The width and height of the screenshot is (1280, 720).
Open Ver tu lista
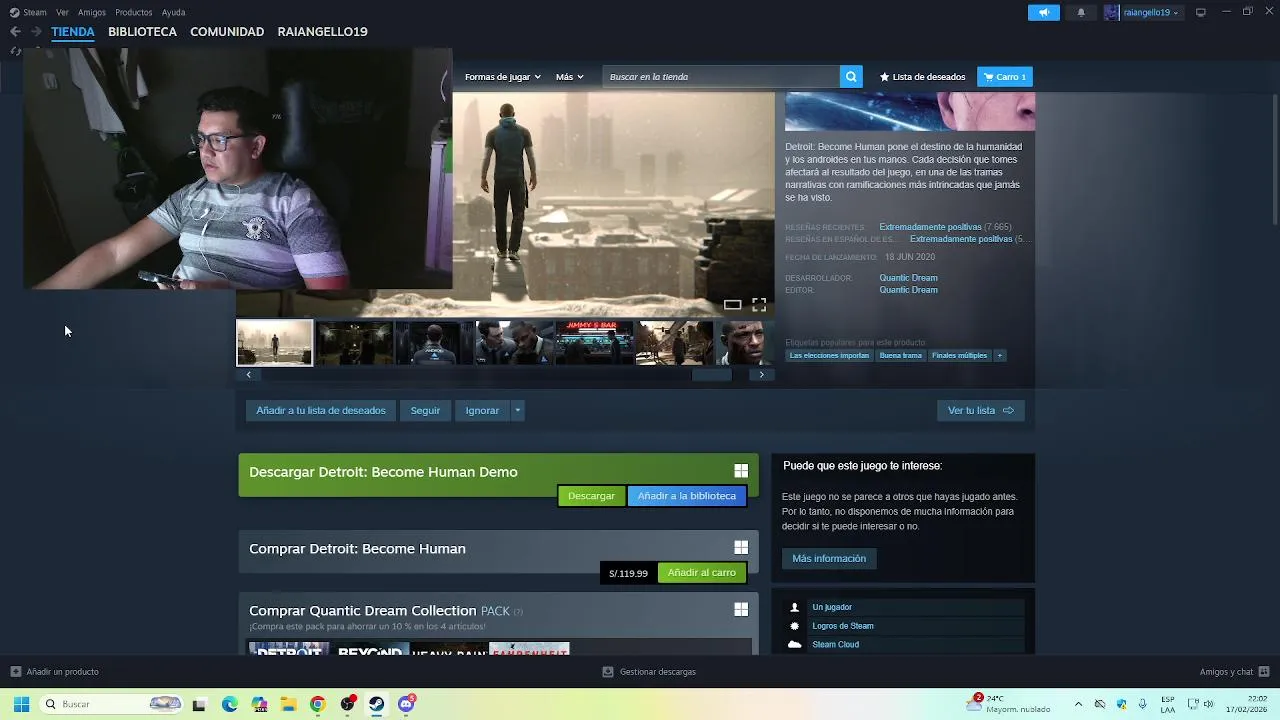[980, 410]
